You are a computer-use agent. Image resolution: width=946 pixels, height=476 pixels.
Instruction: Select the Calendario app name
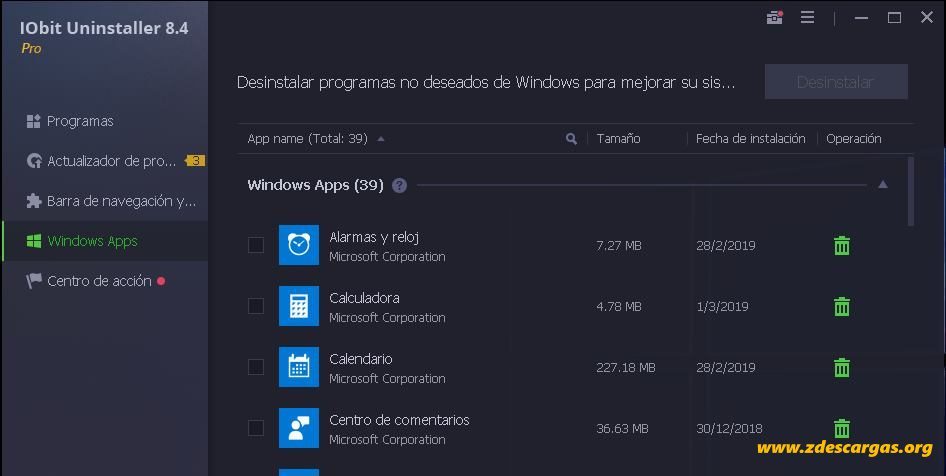tap(361, 359)
